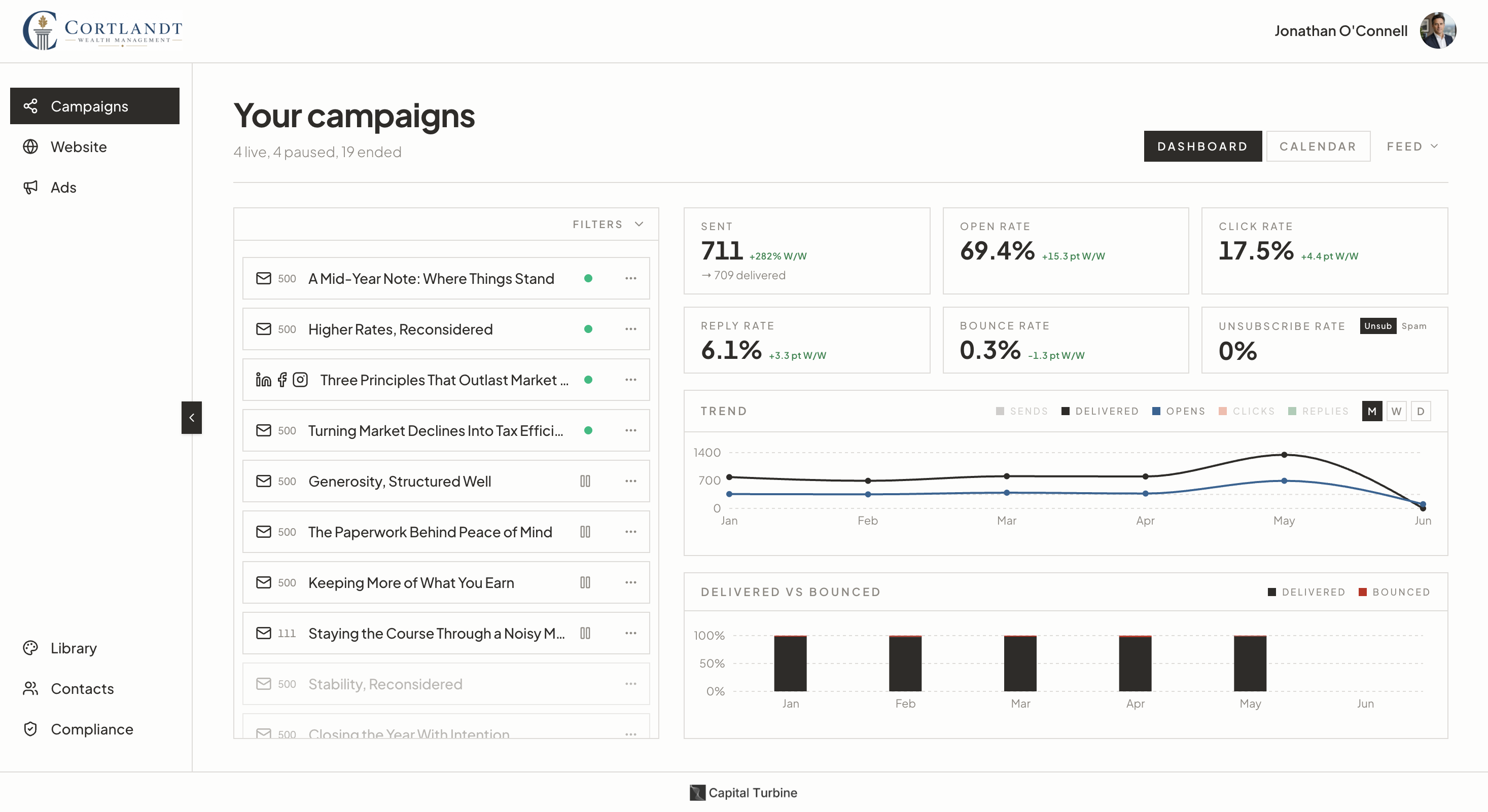Click the Ads megaphone icon
Screen dimensions: 1488x812
(30, 187)
